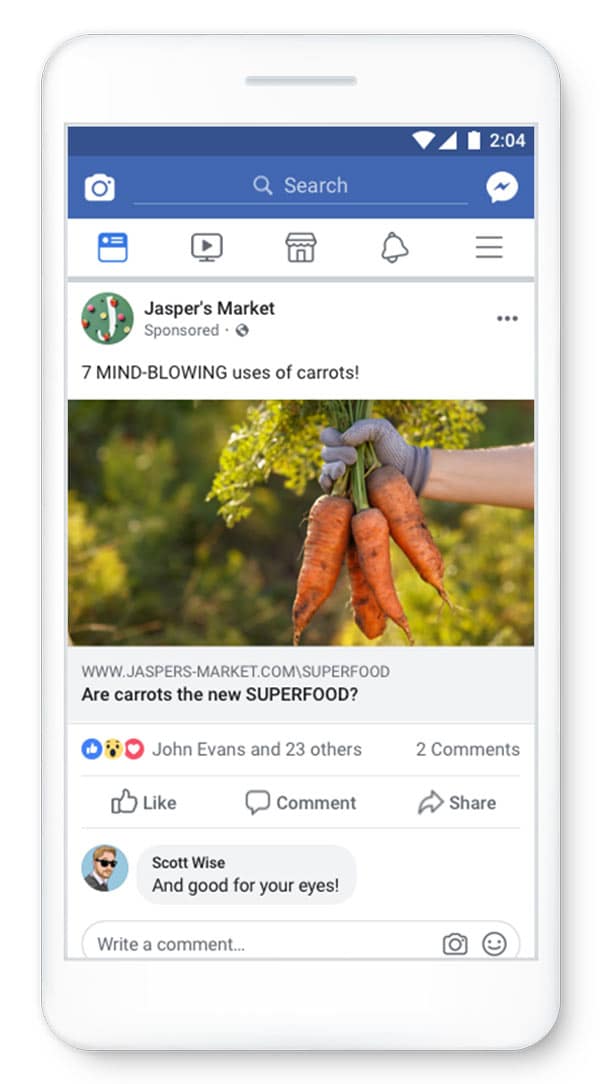The height and width of the screenshot is (1084, 600).
Task: Open the hamburger menu
Action: click(488, 247)
